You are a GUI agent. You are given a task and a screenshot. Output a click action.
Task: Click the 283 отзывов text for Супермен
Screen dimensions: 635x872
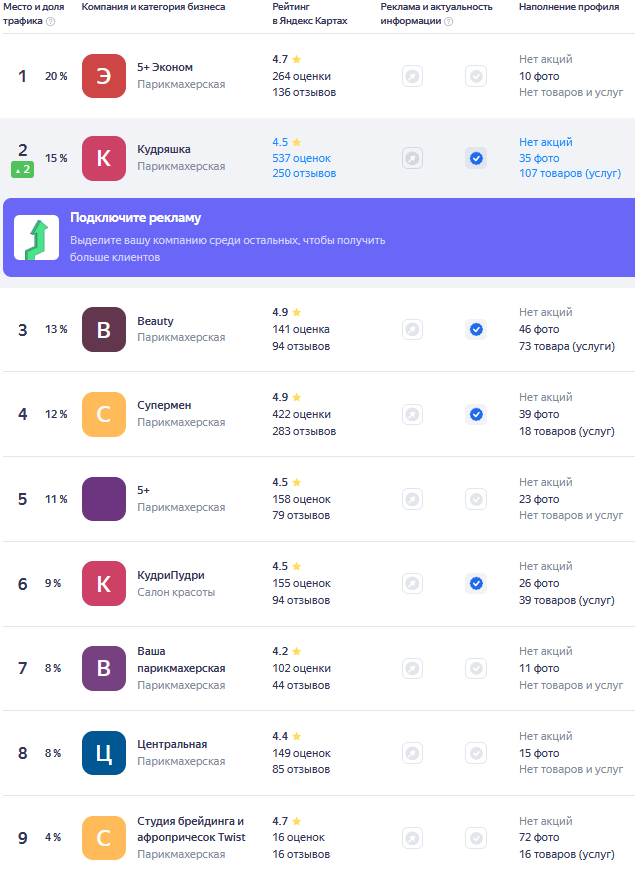tap(304, 431)
